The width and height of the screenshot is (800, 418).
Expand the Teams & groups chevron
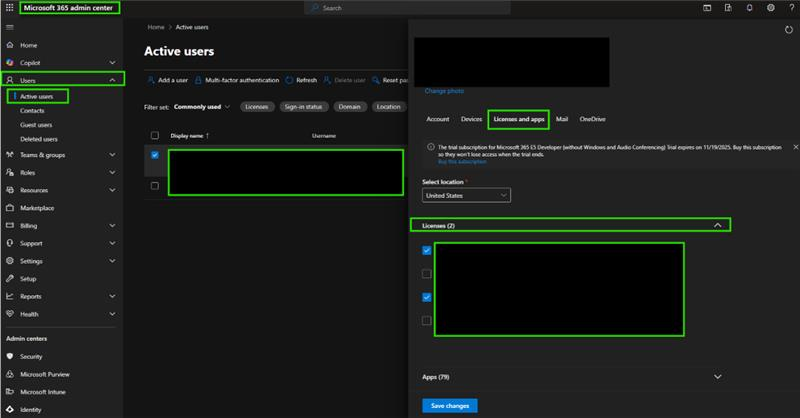112,155
